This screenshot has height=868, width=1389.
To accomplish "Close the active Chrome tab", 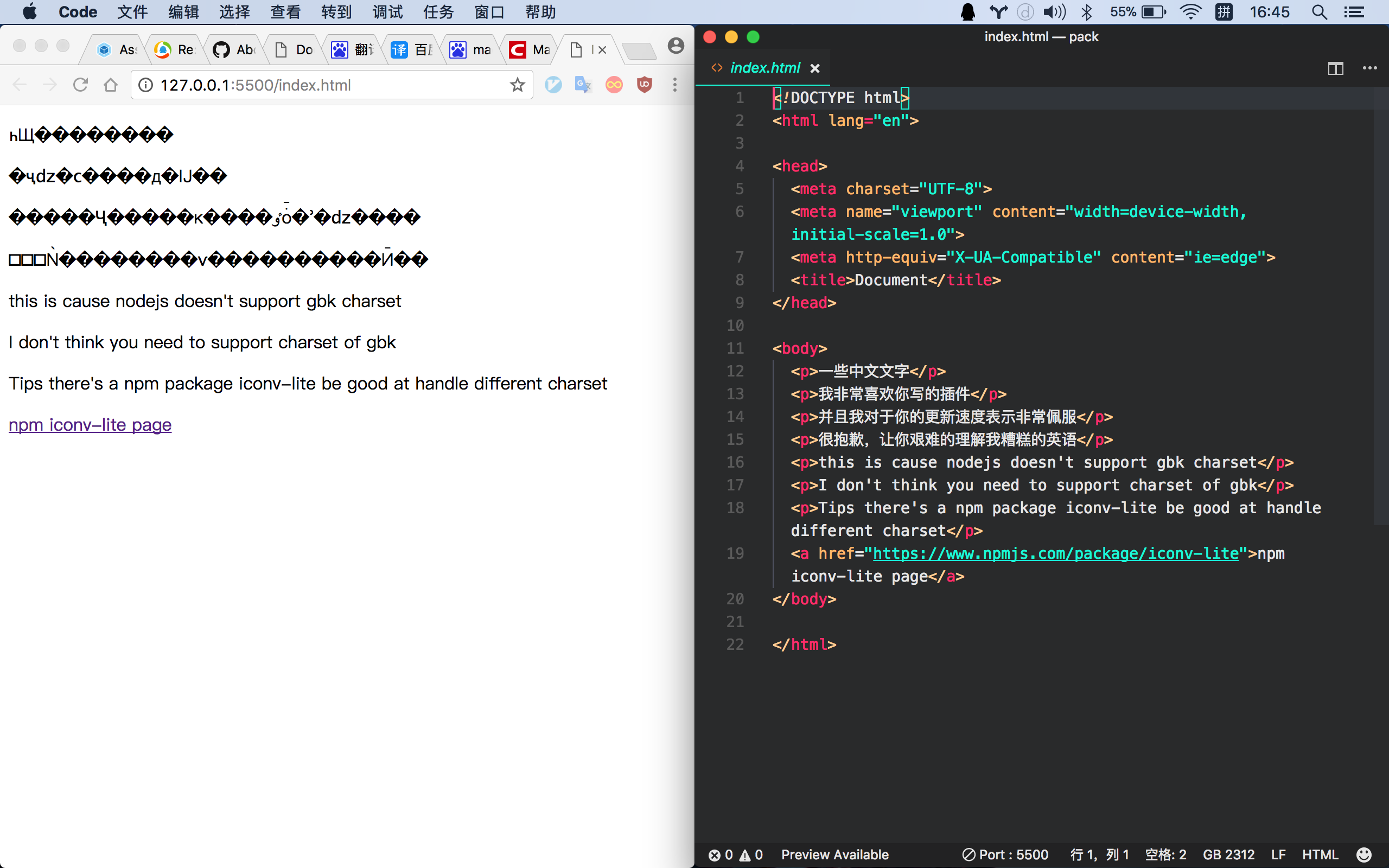I will [602, 50].
